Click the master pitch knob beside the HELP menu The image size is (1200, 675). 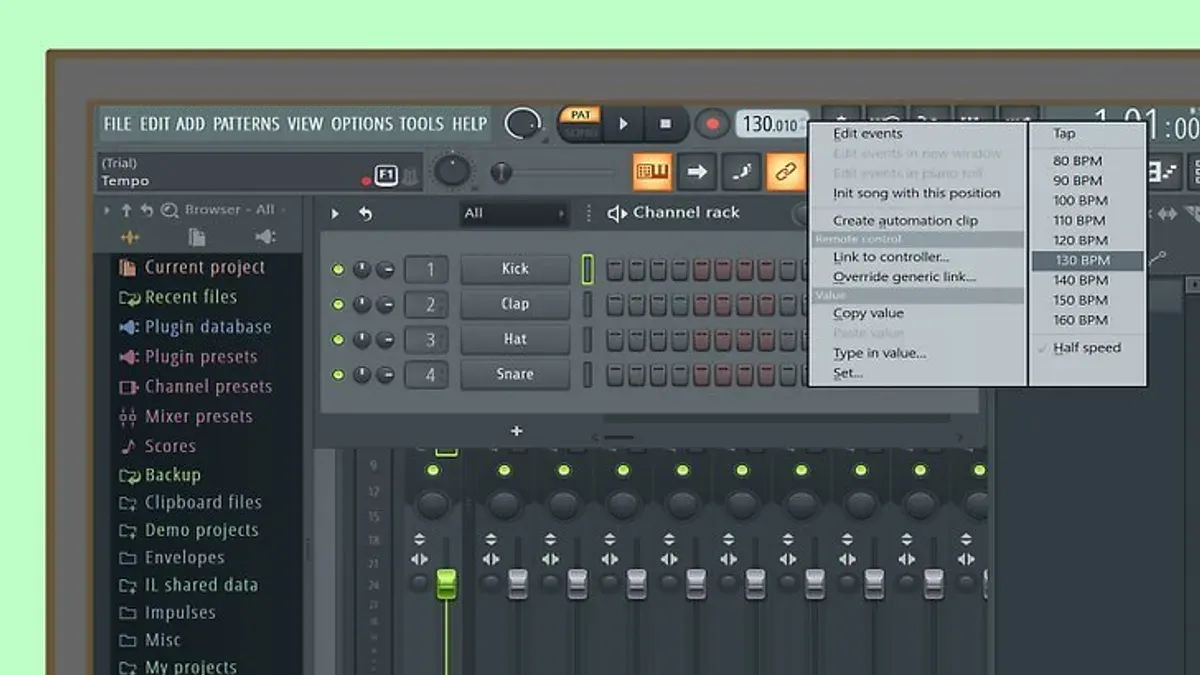(520, 124)
